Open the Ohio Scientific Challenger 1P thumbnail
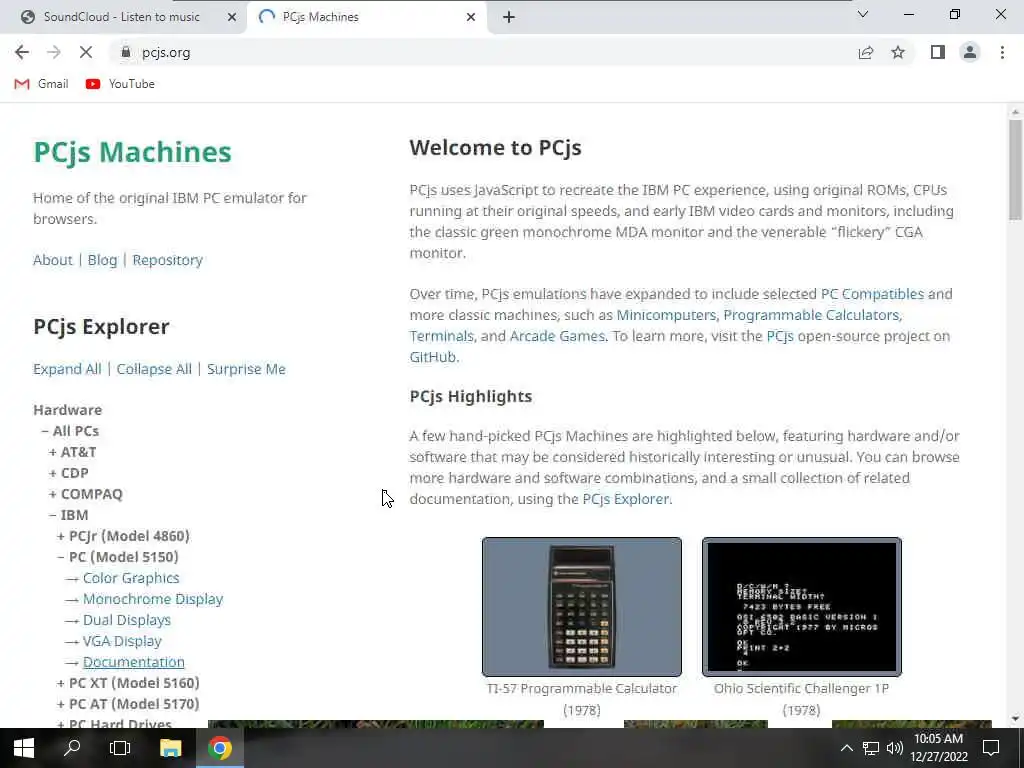The height and width of the screenshot is (768, 1024). point(801,607)
